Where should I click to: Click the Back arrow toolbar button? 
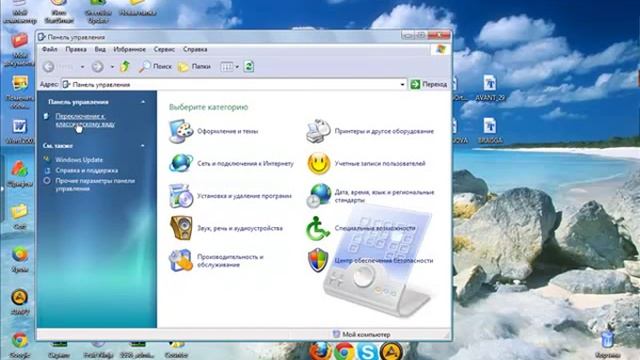point(49,67)
